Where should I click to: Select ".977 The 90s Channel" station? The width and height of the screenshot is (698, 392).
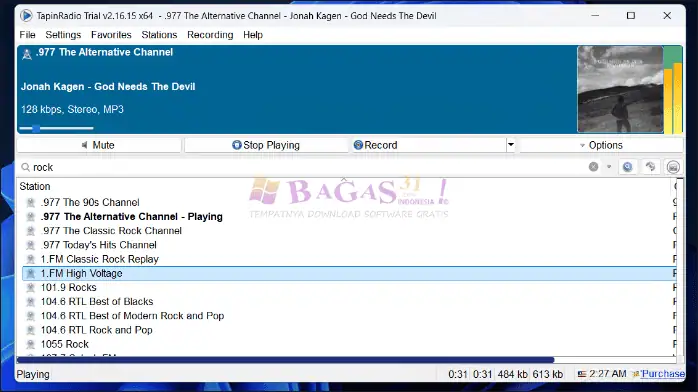[90, 202]
